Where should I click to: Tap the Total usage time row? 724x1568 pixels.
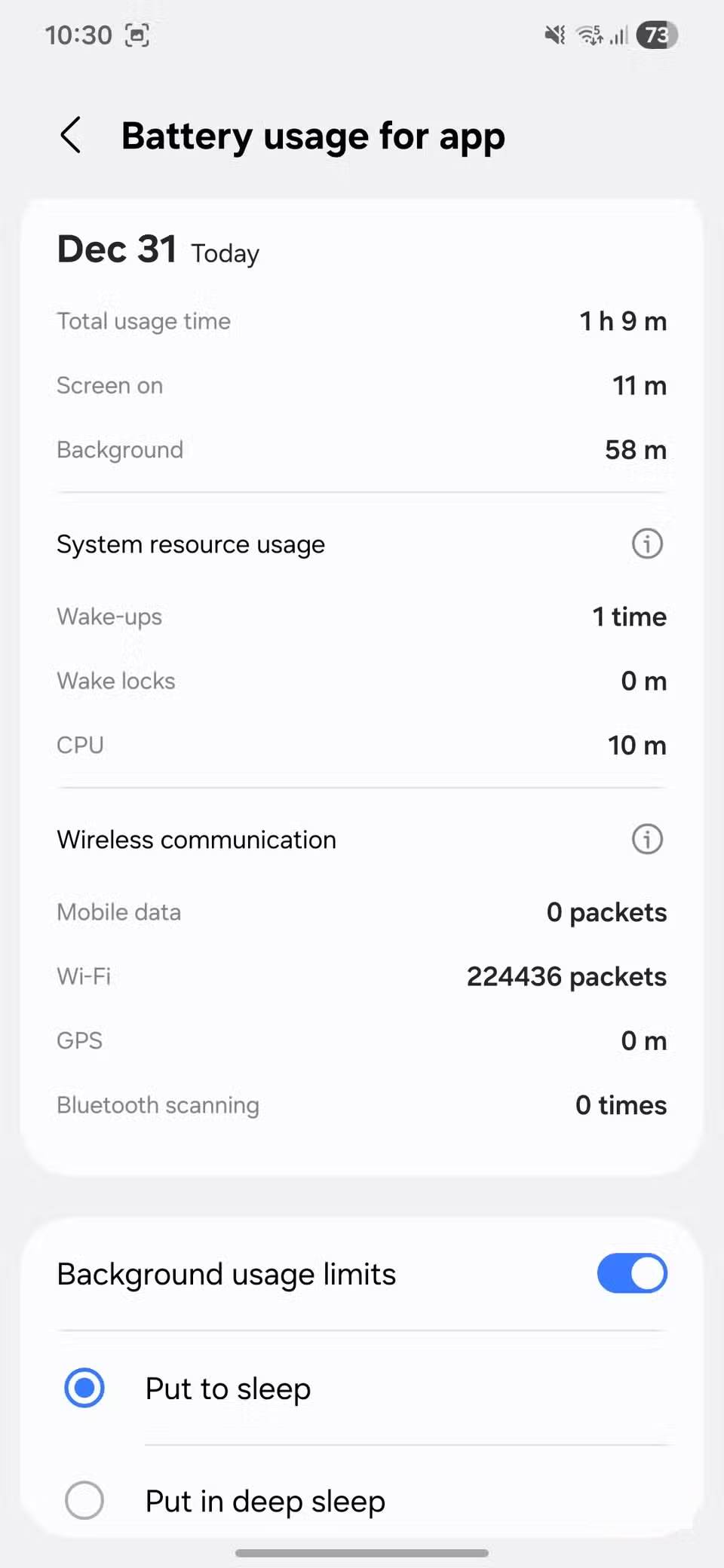(x=362, y=321)
